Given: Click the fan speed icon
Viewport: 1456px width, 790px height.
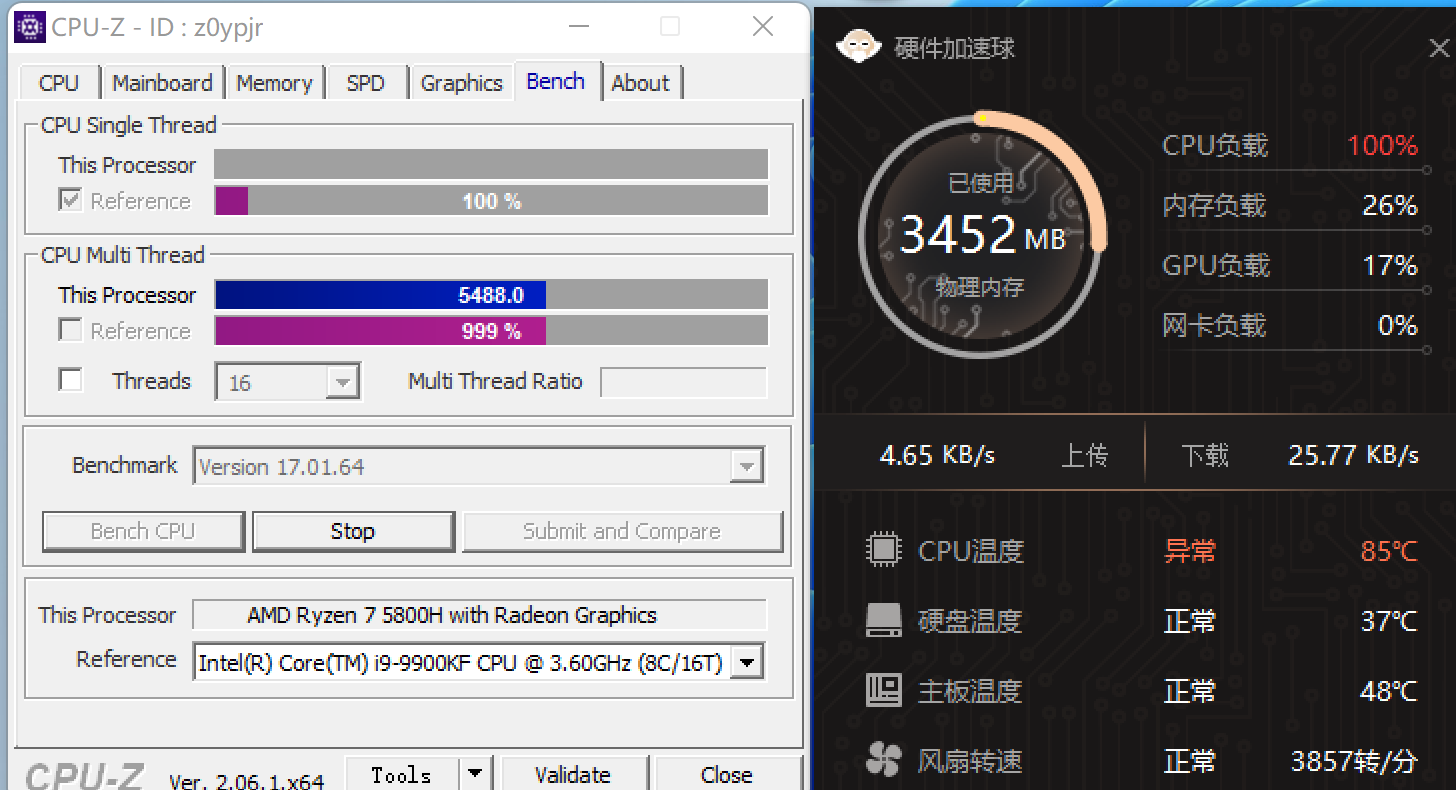Looking at the screenshot, I should point(883,761).
